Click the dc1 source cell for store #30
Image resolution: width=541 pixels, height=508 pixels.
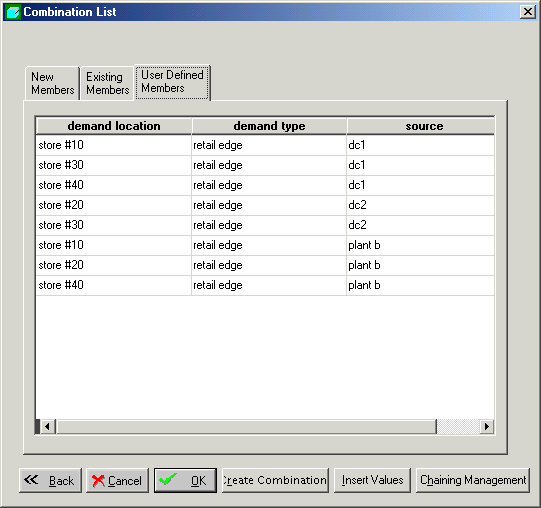[421, 165]
